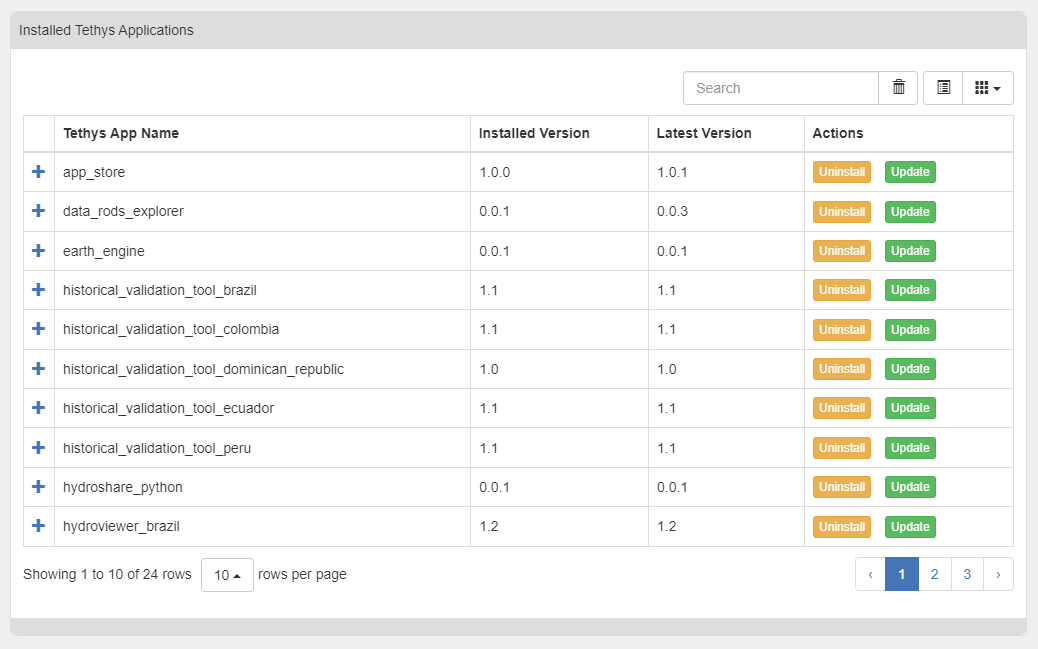Click the Actions column header

point(908,133)
